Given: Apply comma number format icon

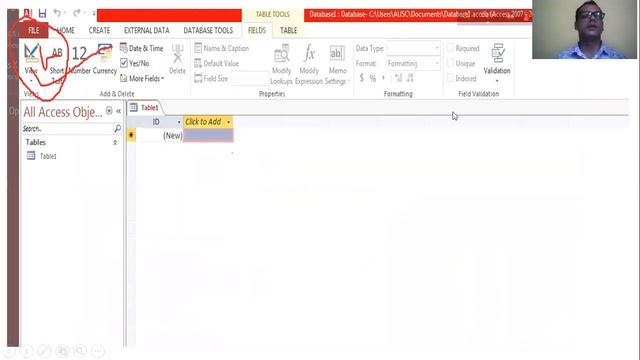Looking at the screenshot, I should 383,78.
